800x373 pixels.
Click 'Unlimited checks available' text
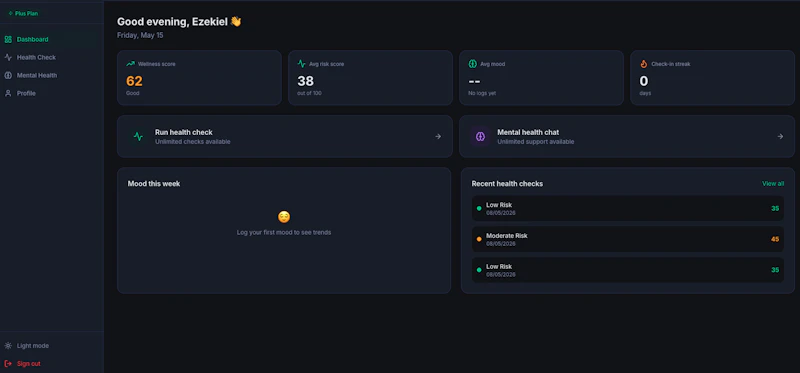click(x=193, y=142)
